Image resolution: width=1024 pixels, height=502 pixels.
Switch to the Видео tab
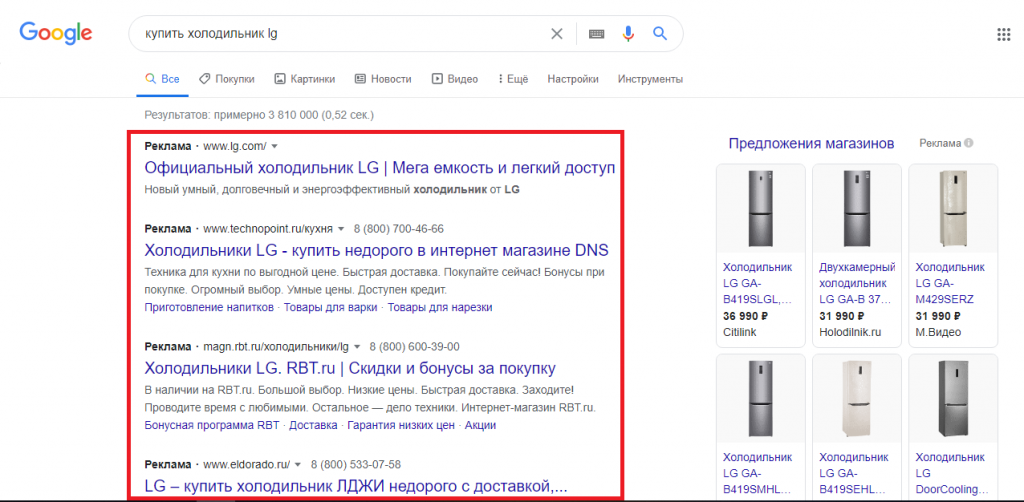pos(455,79)
